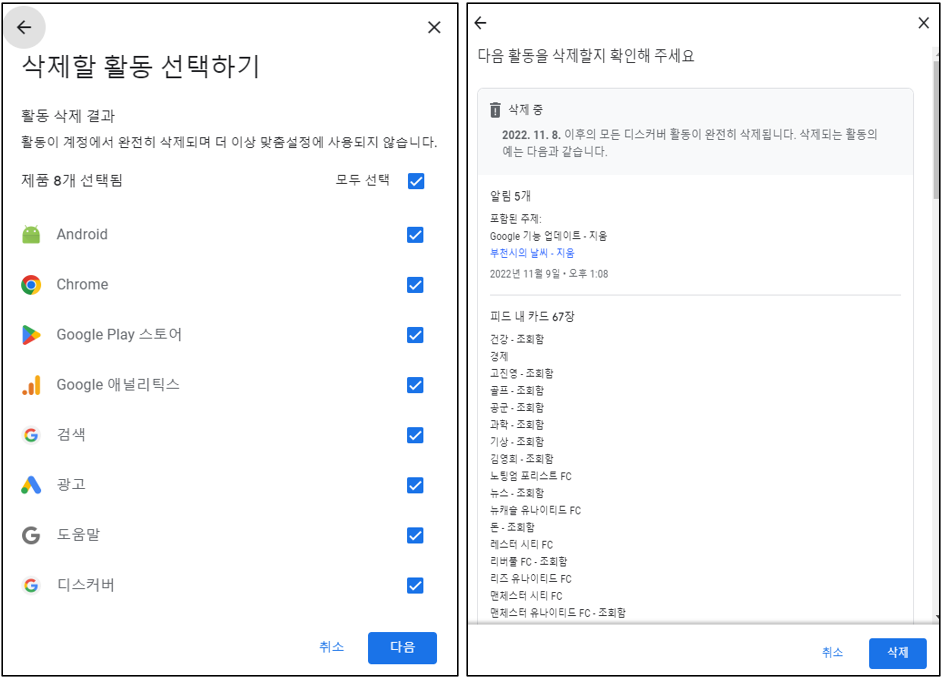
Task: Click the Chrome browser icon
Action: [x=32, y=284]
